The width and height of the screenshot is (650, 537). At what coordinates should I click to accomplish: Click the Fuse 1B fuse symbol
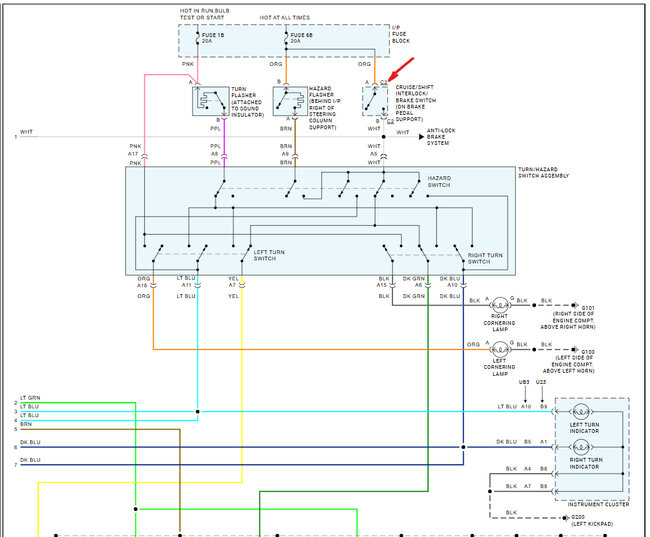[x=197, y=38]
